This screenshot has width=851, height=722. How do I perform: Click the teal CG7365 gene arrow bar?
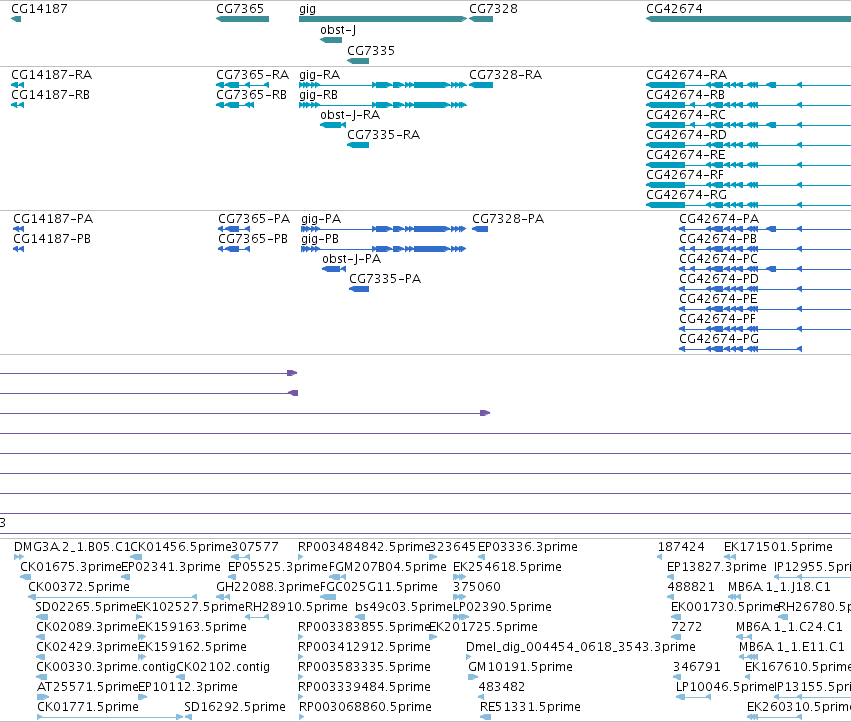pos(242,19)
